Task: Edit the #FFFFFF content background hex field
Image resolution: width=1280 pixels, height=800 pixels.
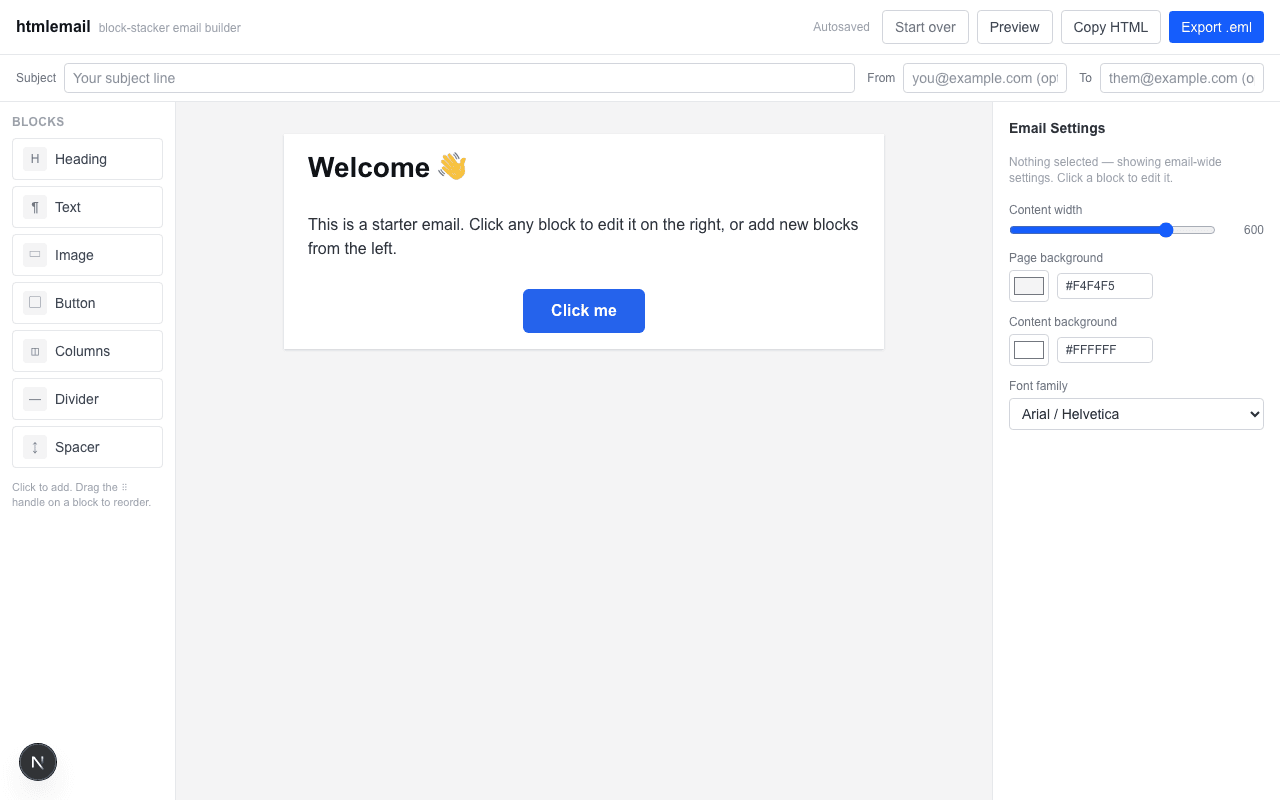Action: (x=1105, y=350)
